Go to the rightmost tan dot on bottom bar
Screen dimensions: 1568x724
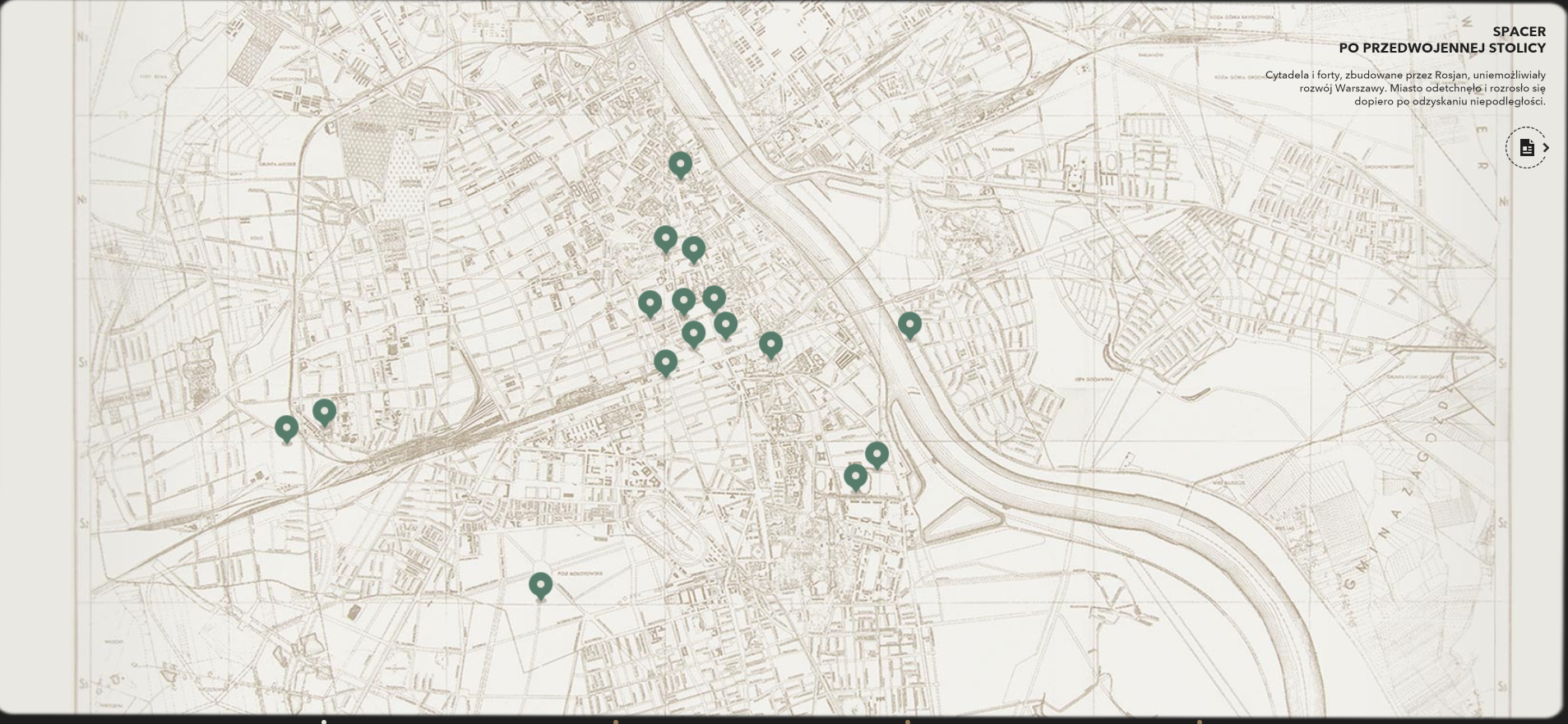tap(1200, 722)
